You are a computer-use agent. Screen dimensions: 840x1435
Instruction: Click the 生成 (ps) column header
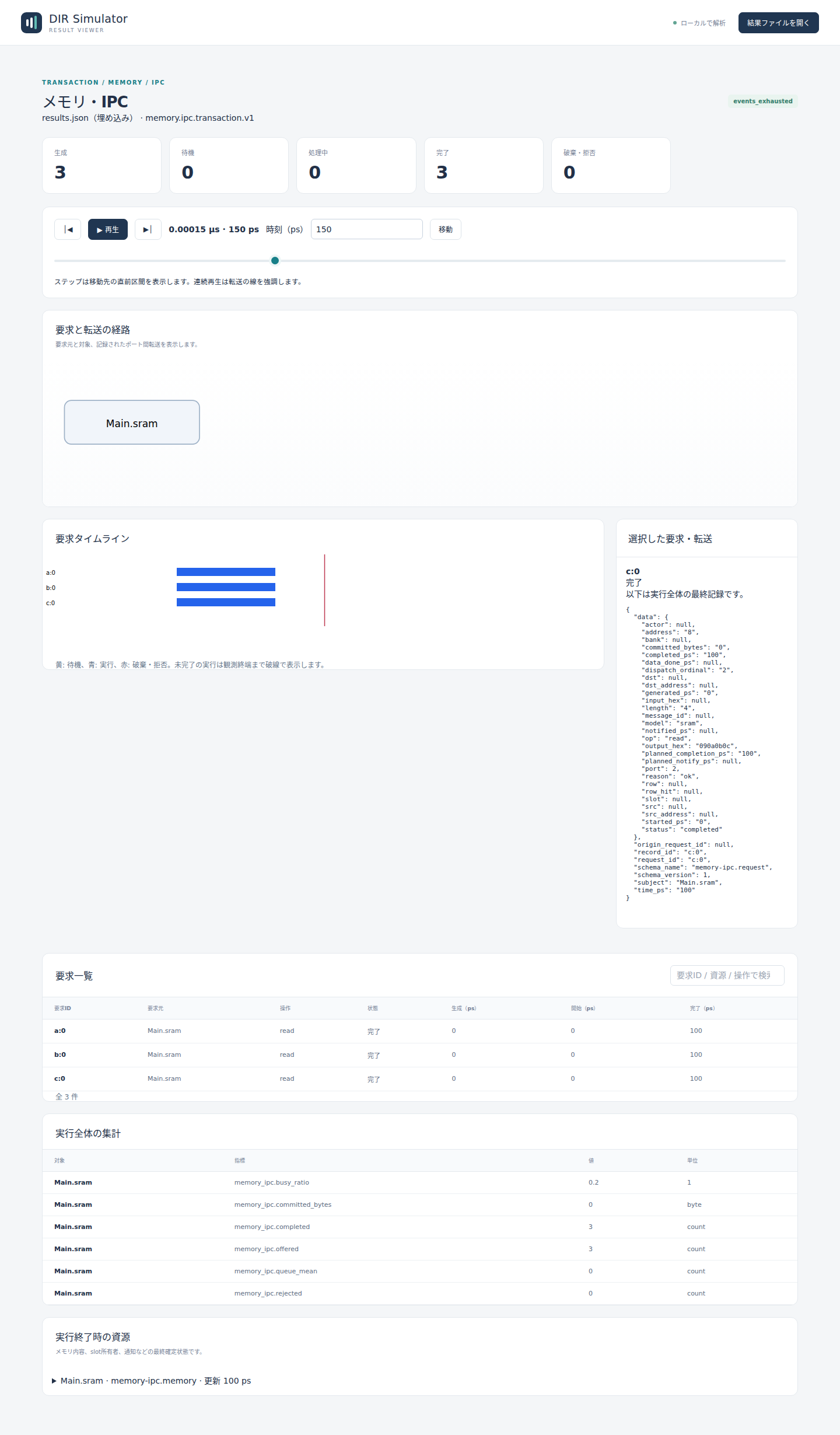tap(464, 1008)
